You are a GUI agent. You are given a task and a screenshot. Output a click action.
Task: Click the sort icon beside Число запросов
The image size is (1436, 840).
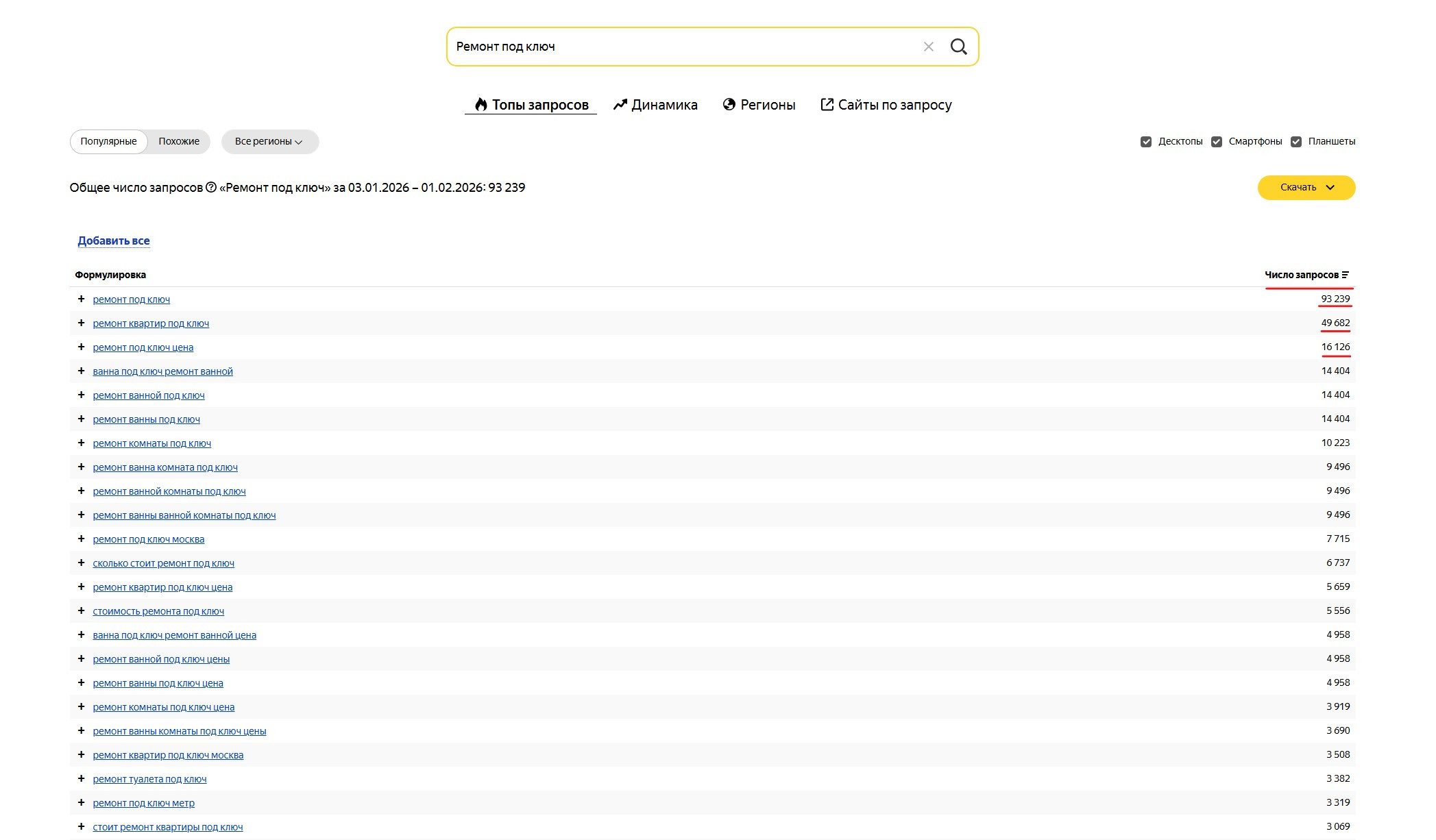[x=1346, y=275]
